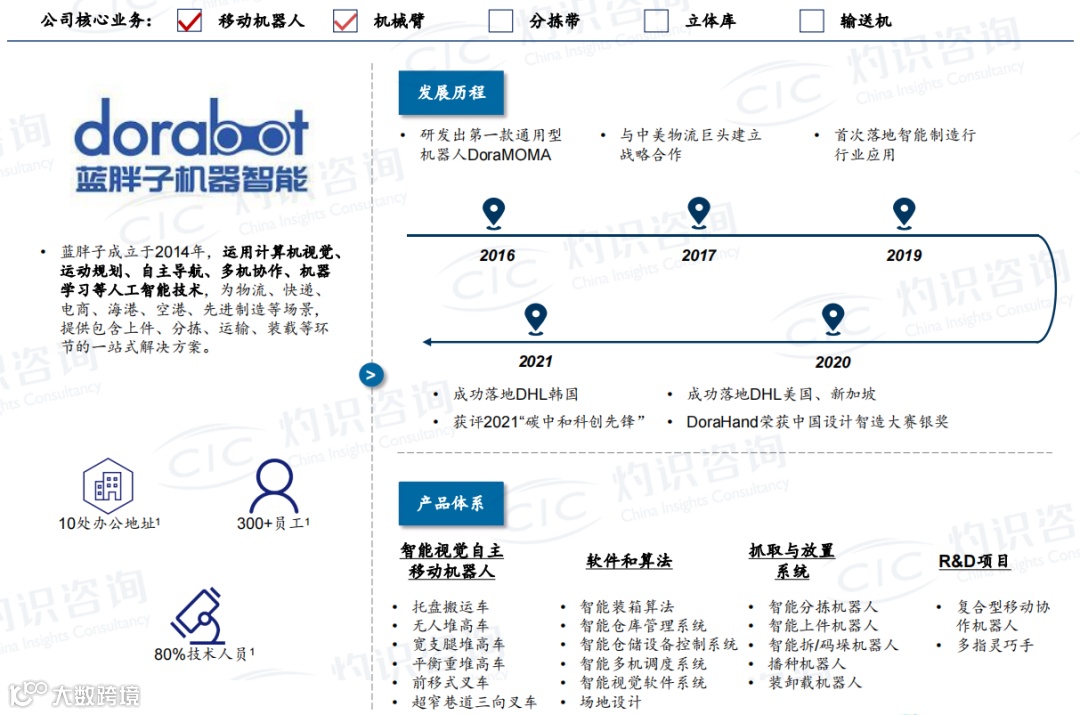Tick the 分拣带 checkbox
The height and width of the screenshot is (715, 1080).
tap(501, 21)
